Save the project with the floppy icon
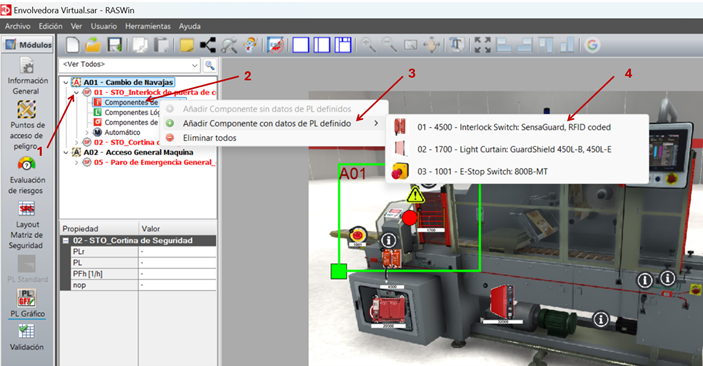This screenshot has height=366, width=703. 115,45
